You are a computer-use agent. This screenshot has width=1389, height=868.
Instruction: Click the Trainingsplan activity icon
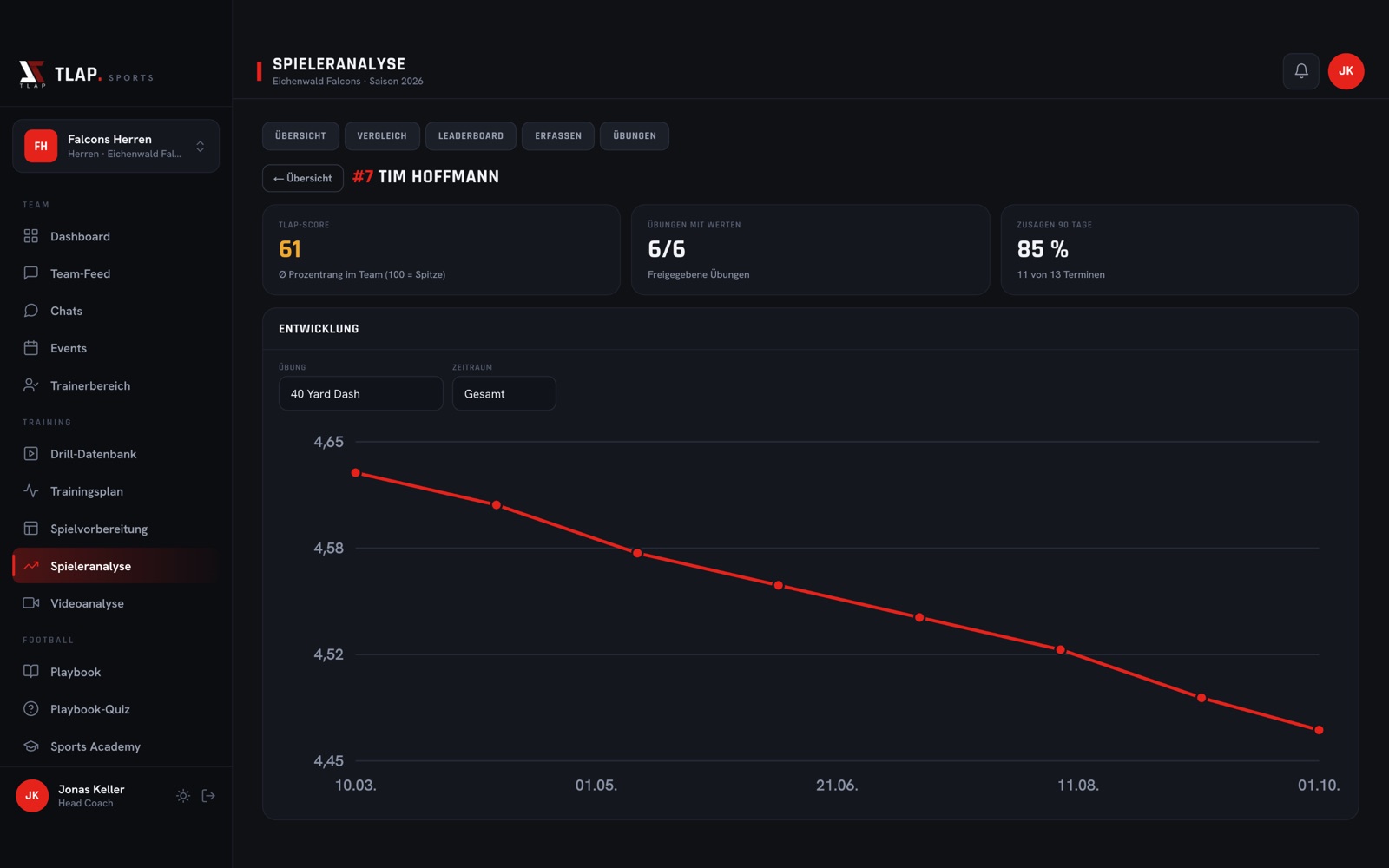click(31, 491)
